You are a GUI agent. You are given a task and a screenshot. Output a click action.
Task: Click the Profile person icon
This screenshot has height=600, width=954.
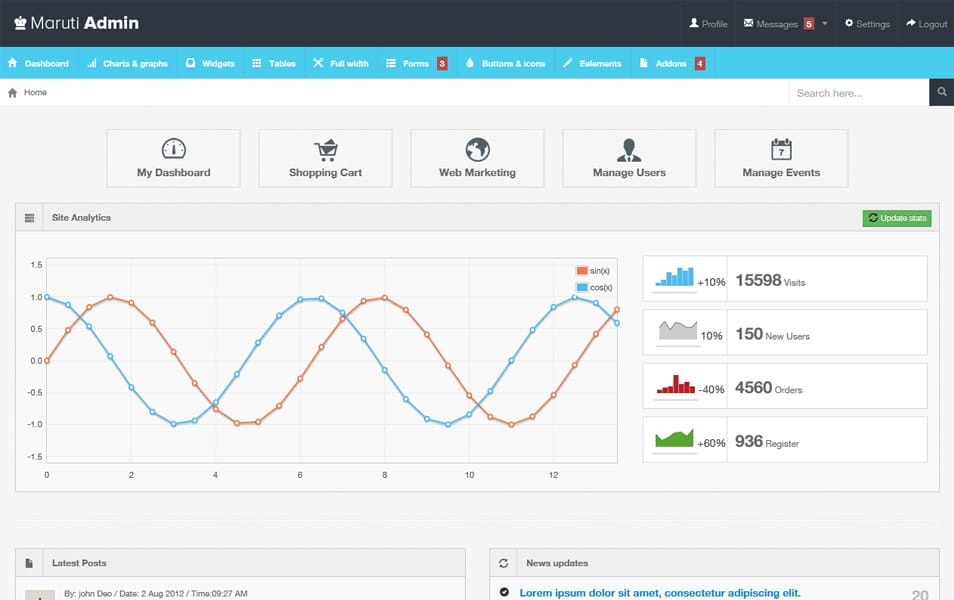pyautogui.click(x=694, y=23)
